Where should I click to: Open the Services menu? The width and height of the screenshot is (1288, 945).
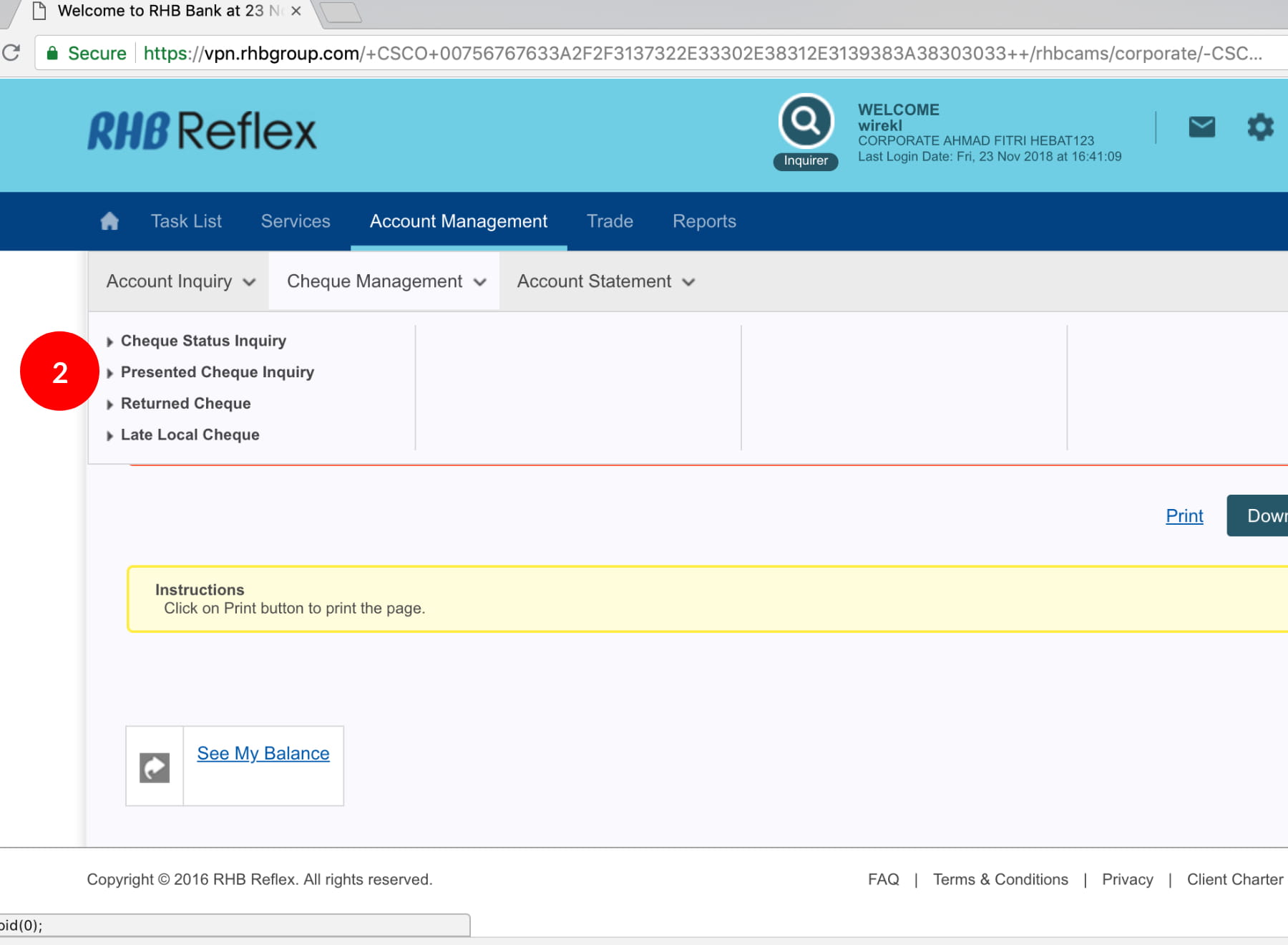tap(296, 221)
